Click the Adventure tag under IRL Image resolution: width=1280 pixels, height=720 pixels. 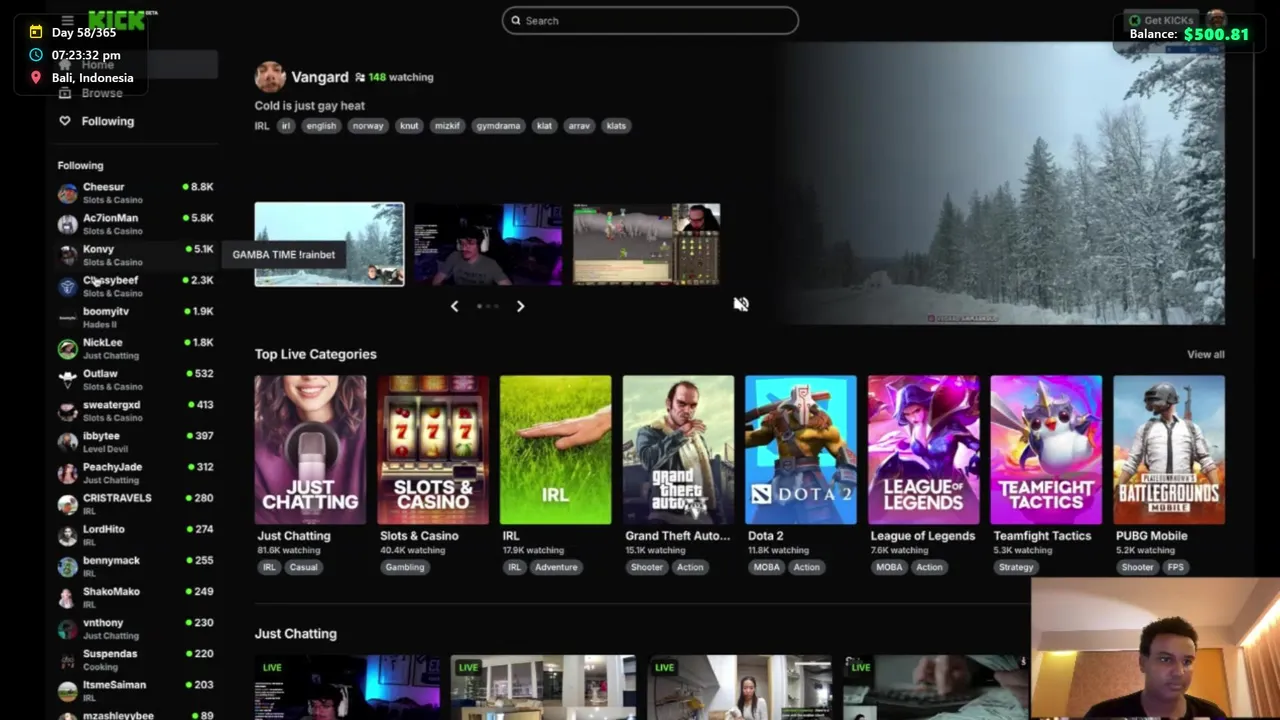[556, 567]
